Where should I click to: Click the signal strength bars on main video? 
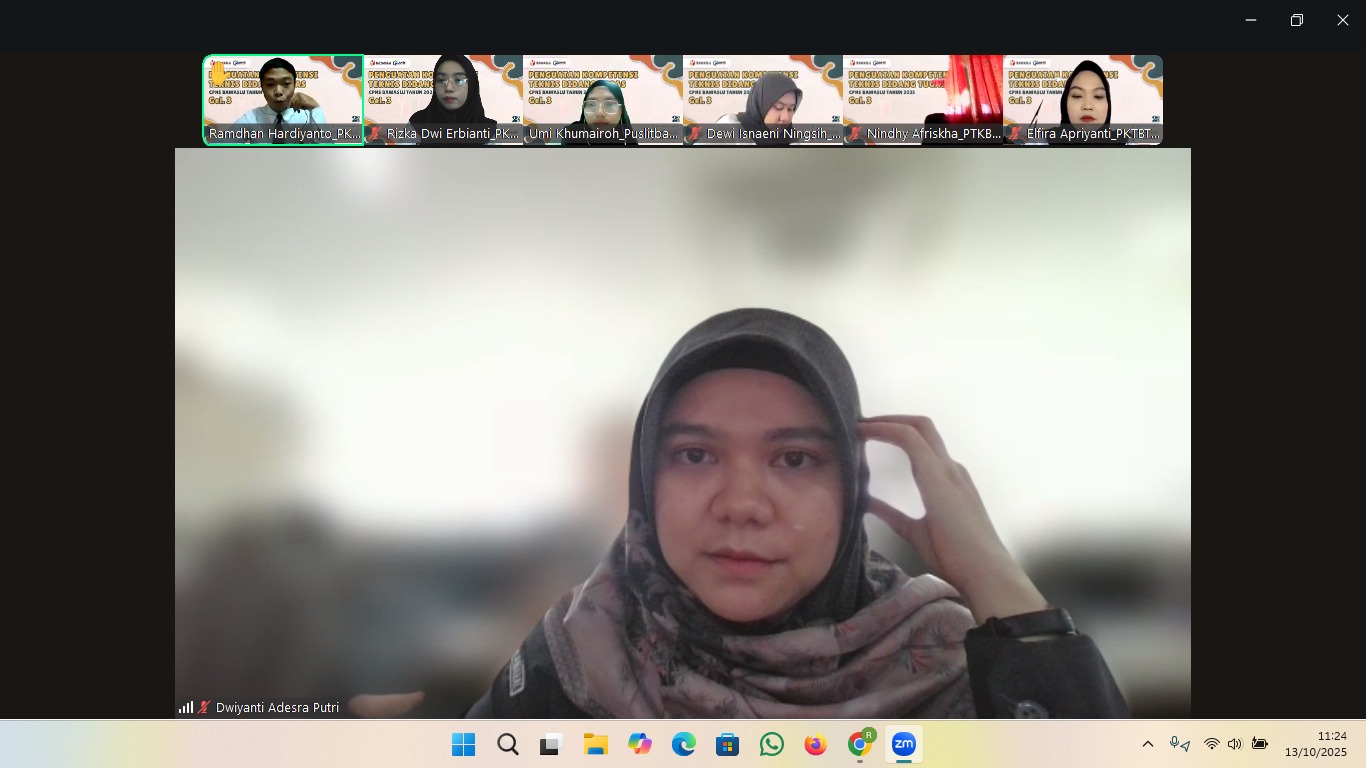click(186, 707)
